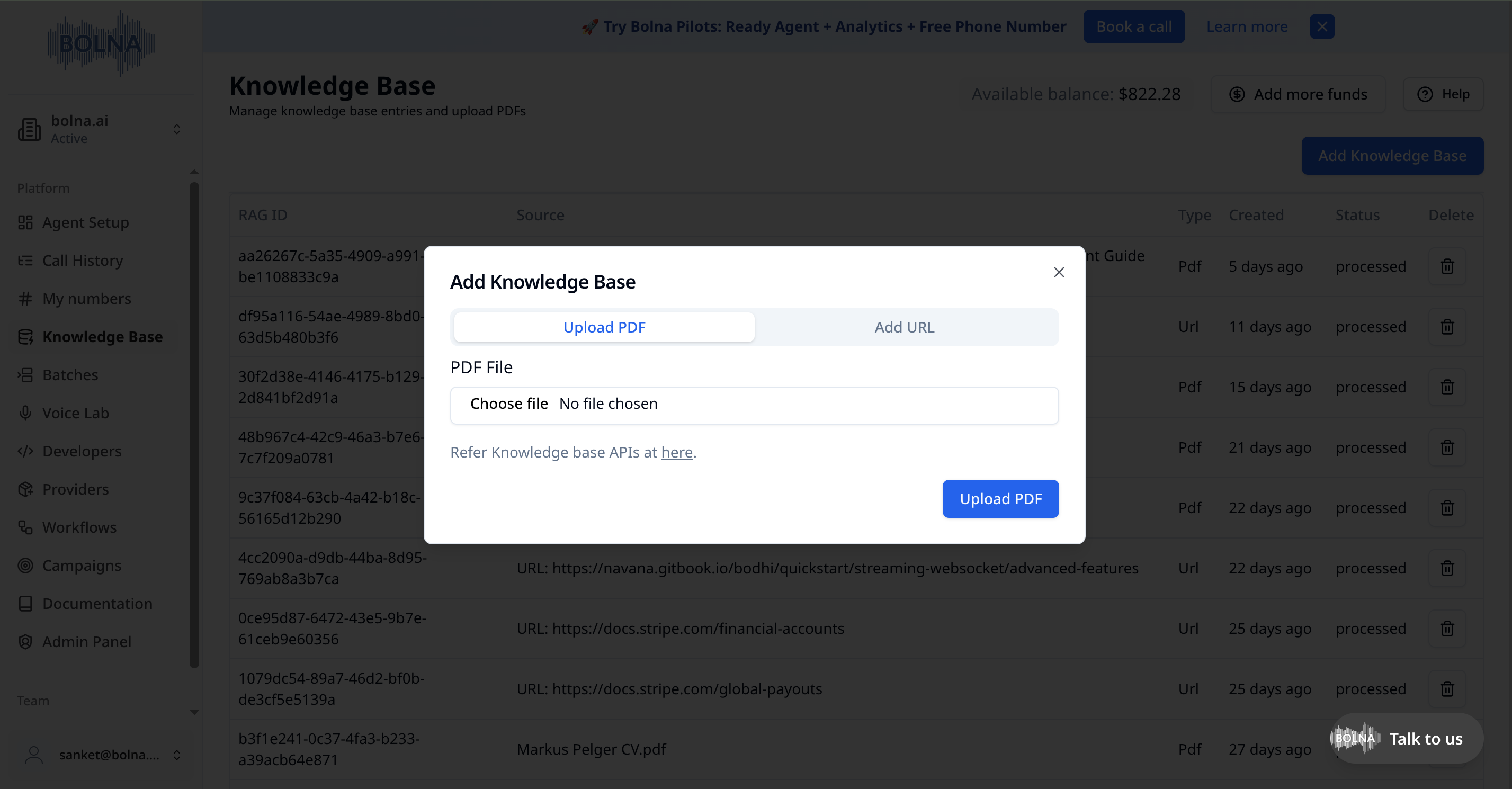Open the Batches section icon
The width and height of the screenshot is (1512, 789).
[x=26, y=374]
